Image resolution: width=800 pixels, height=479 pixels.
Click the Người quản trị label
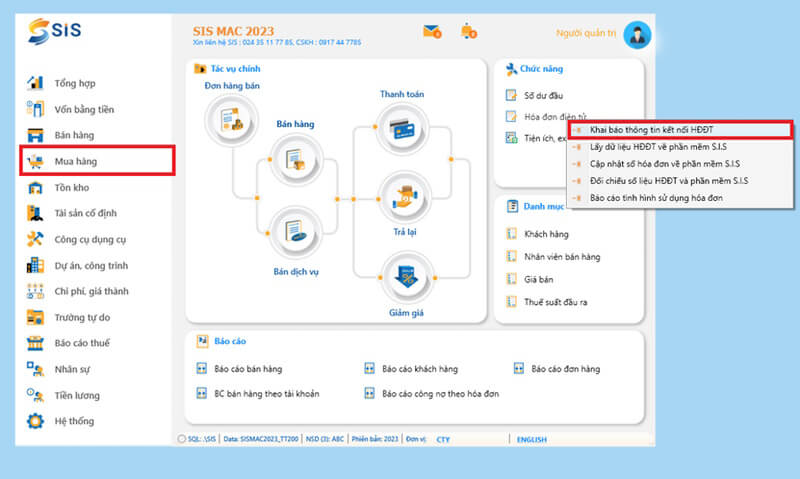point(586,33)
